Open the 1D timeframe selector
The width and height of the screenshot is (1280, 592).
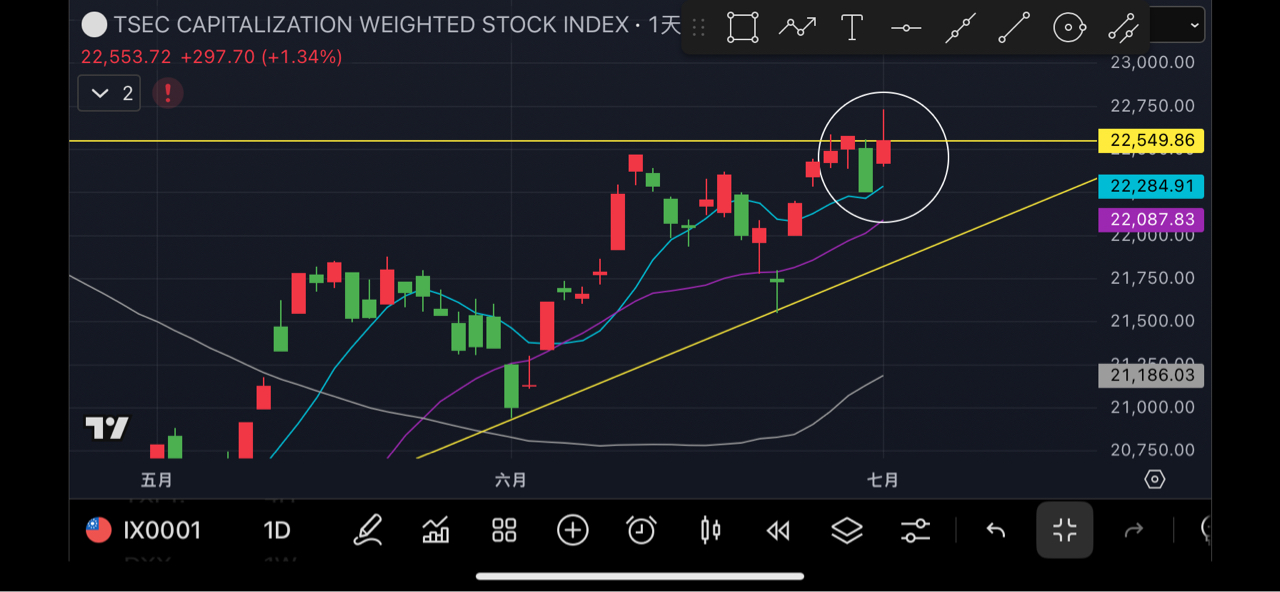pyautogui.click(x=277, y=530)
